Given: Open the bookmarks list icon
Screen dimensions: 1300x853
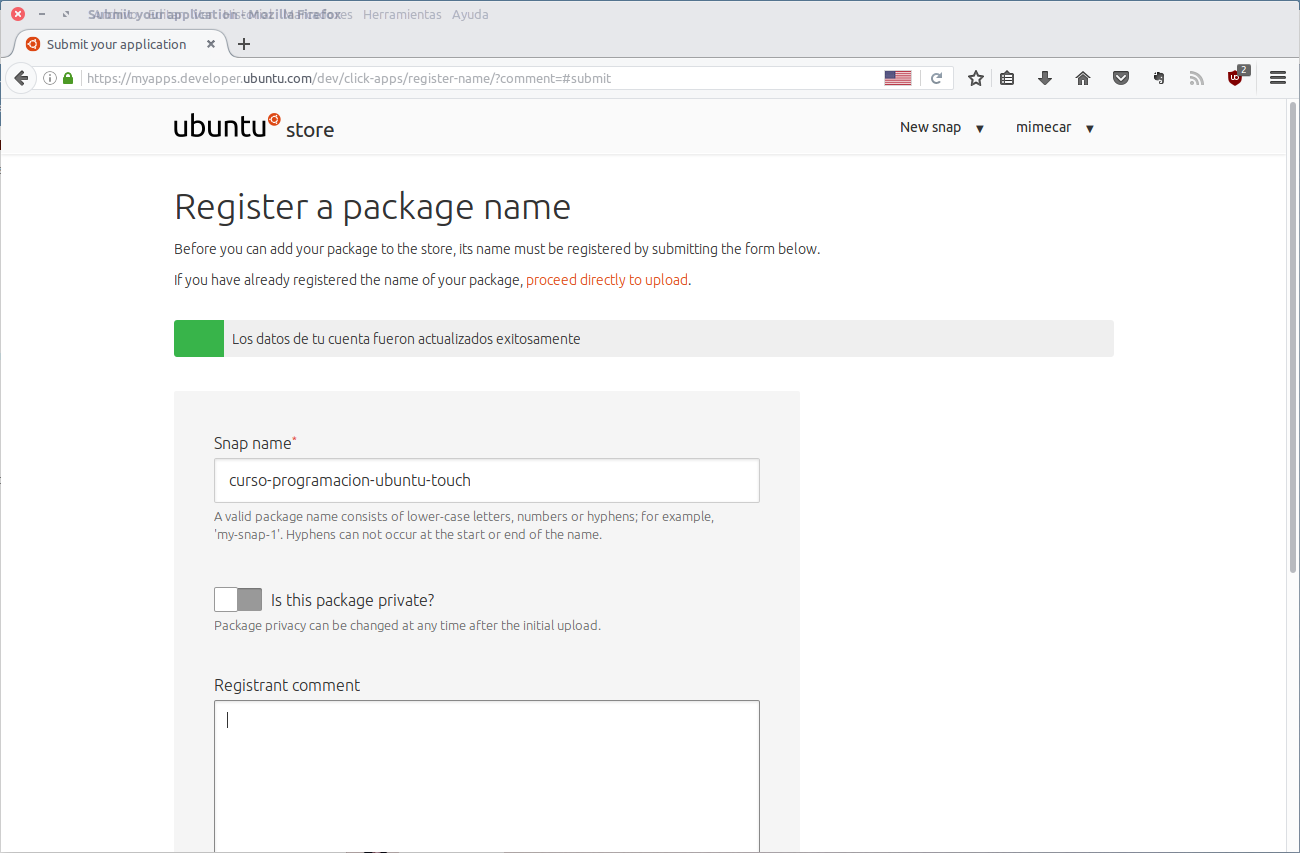Looking at the screenshot, I should click(1007, 78).
